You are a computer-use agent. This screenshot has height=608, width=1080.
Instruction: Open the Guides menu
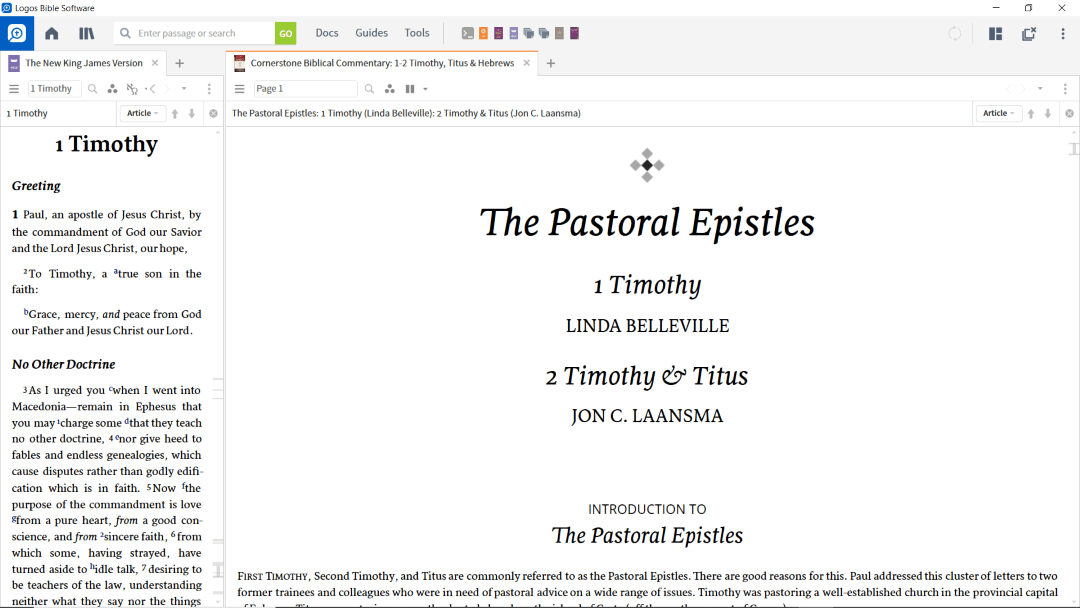[x=371, y=33]
